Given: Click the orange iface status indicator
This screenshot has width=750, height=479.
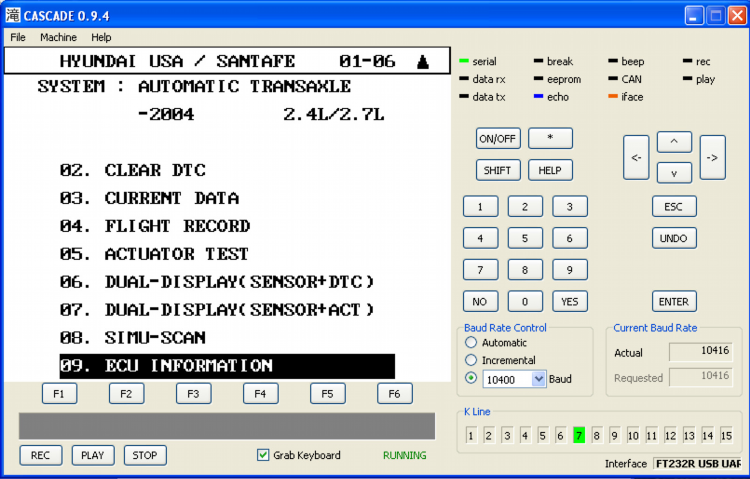Looking at the screenshot, I should tap(613, 97).
